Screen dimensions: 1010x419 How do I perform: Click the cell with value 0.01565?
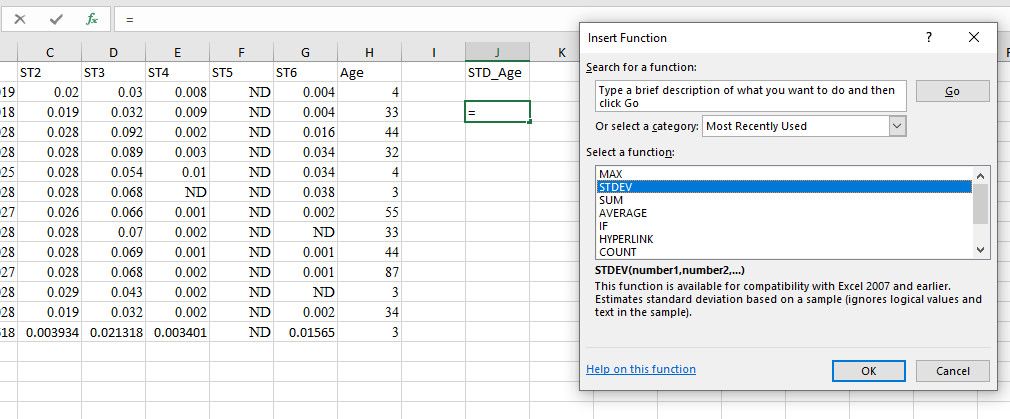[x=305, y=332]
